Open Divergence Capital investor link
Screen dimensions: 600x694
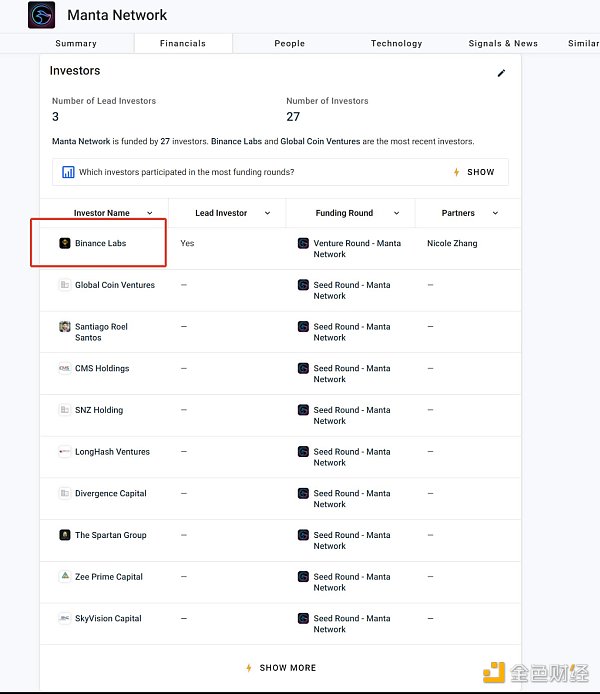click(111, 493)
